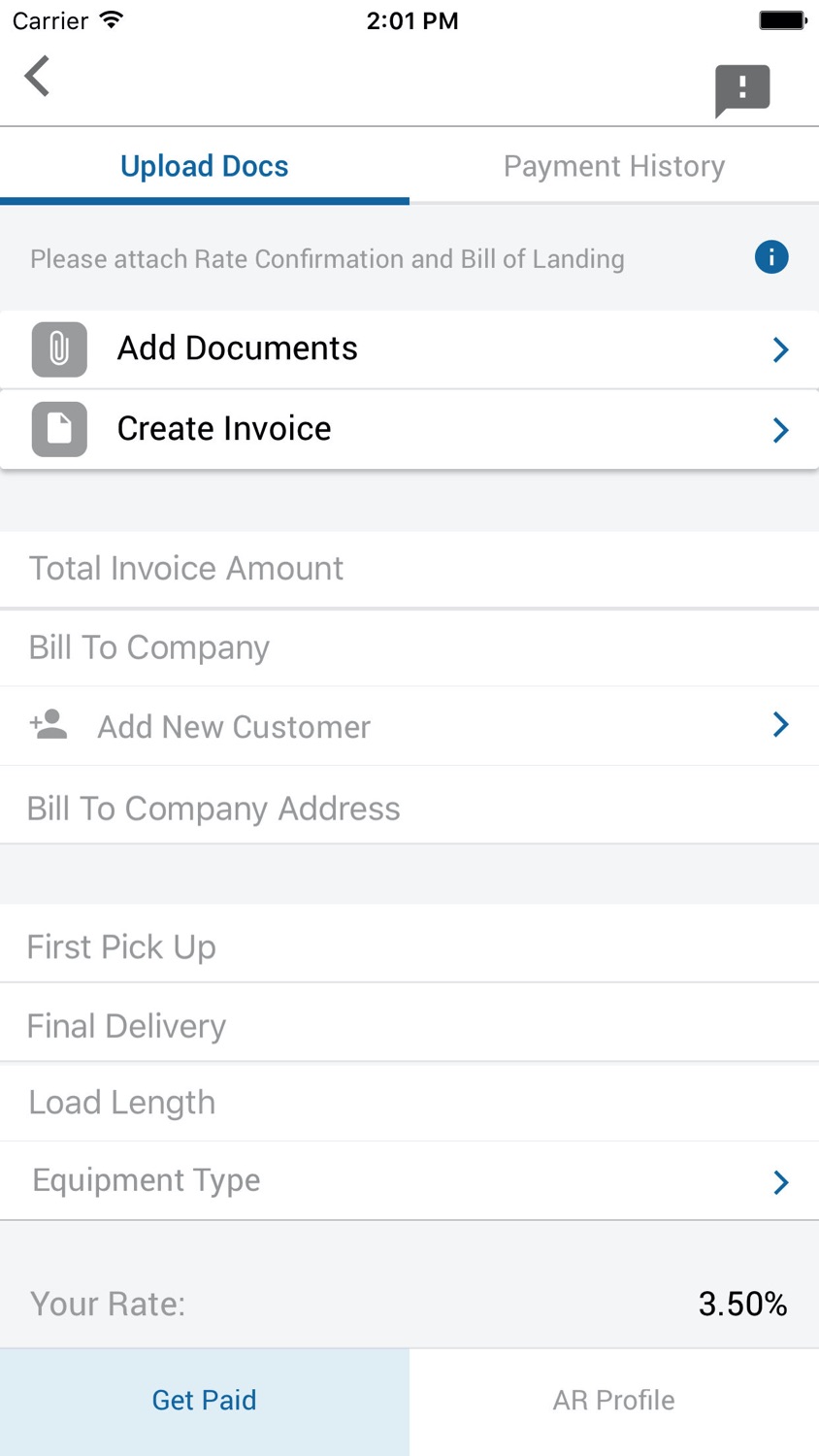
Task: Expand Create Invoice chevron
Action: [x=780, y=430]
